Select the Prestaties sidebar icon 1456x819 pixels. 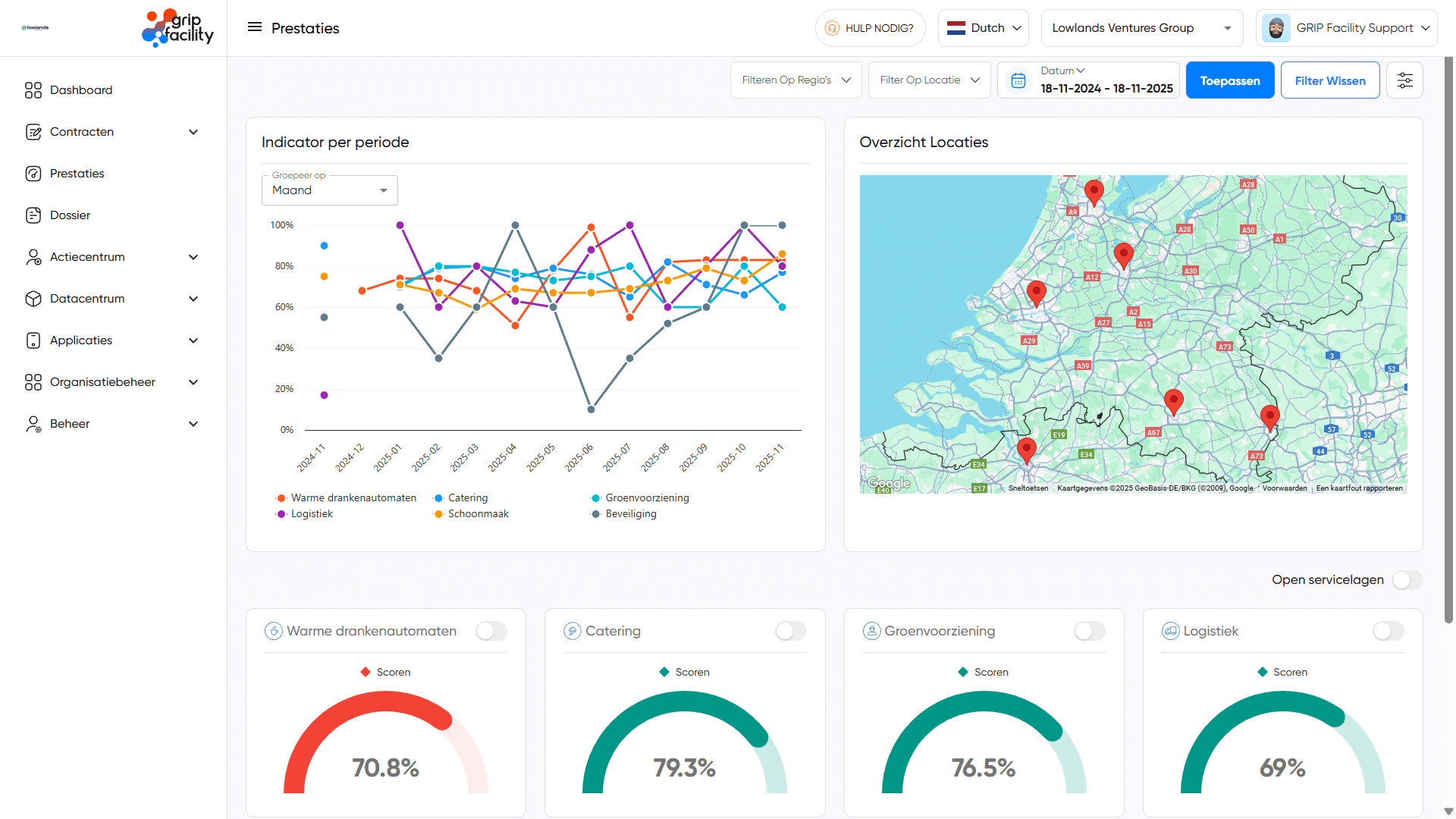pos(33,173)
